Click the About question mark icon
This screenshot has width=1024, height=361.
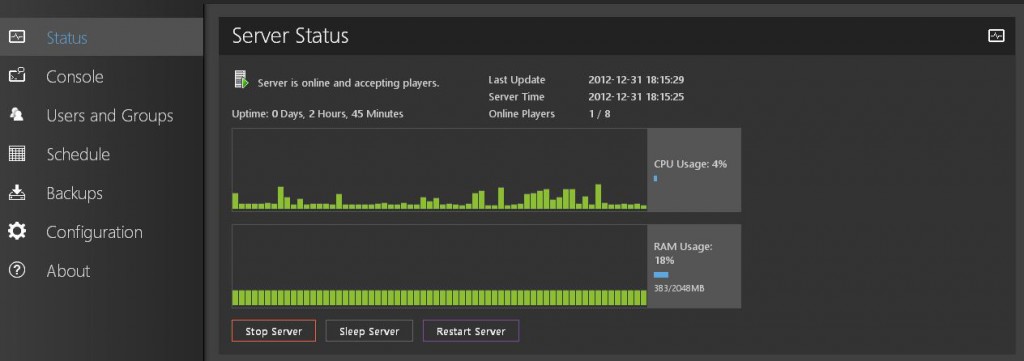(17, 270)
